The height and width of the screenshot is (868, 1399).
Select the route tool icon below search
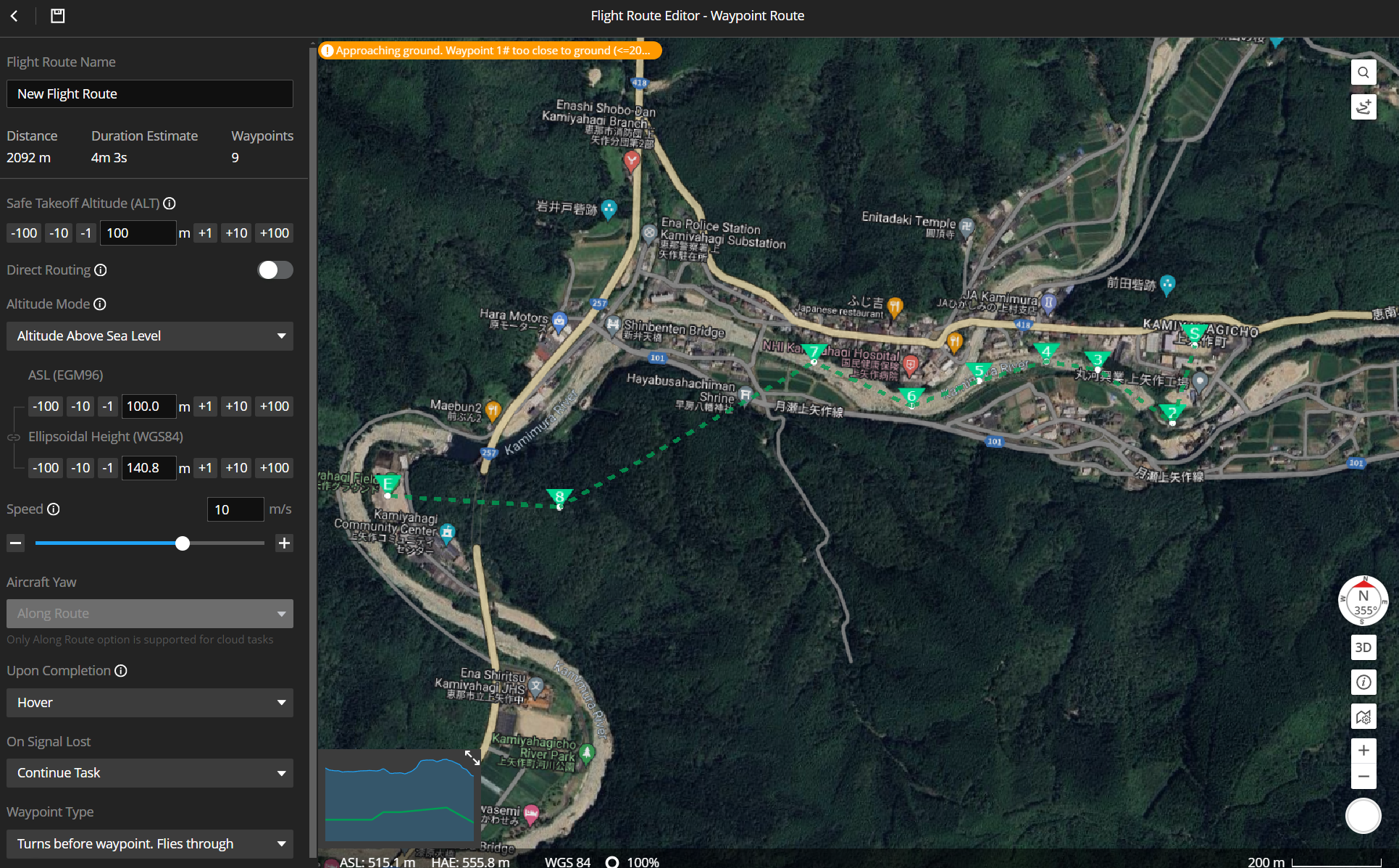pos(1363,107)
